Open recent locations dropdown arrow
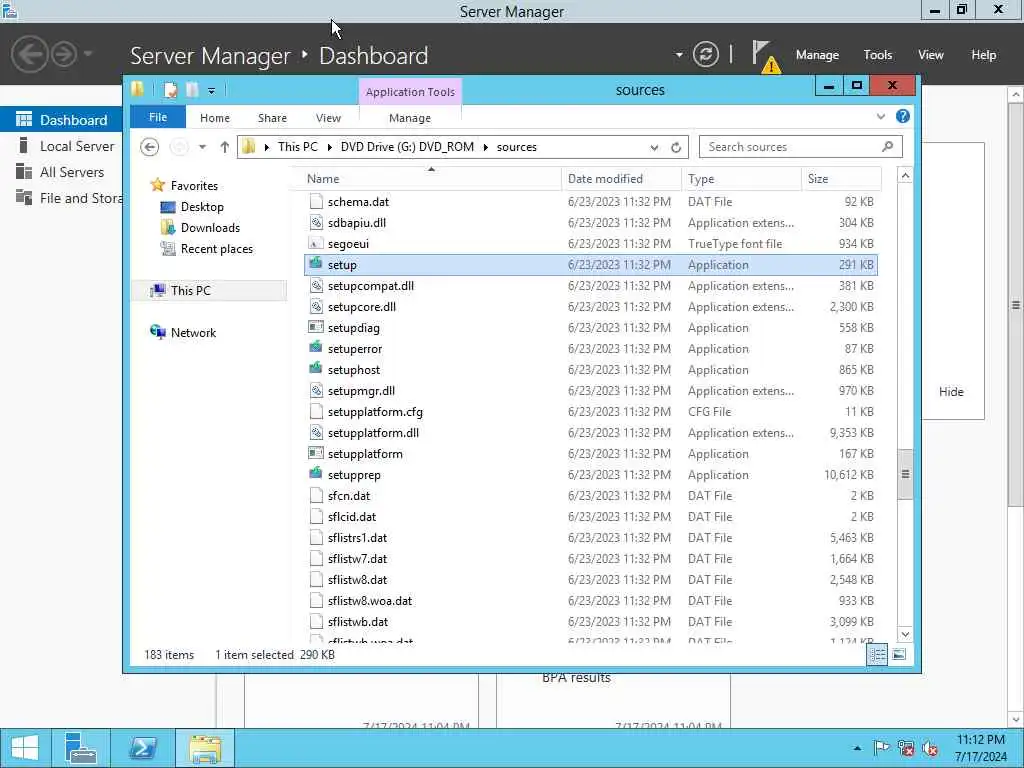Image resolution: width=1024 pixels, height=768 pixels. pyautogui.click(x=202, y=147)
